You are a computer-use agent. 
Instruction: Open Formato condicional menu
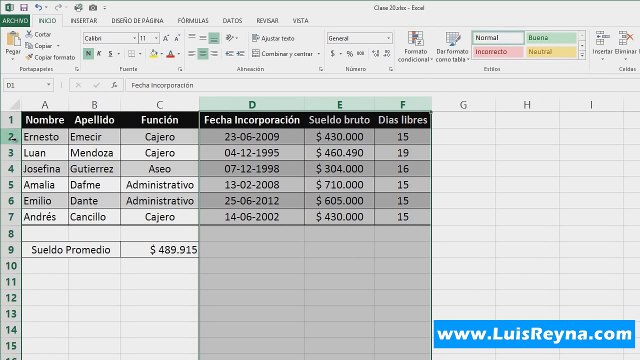(415, 47)
